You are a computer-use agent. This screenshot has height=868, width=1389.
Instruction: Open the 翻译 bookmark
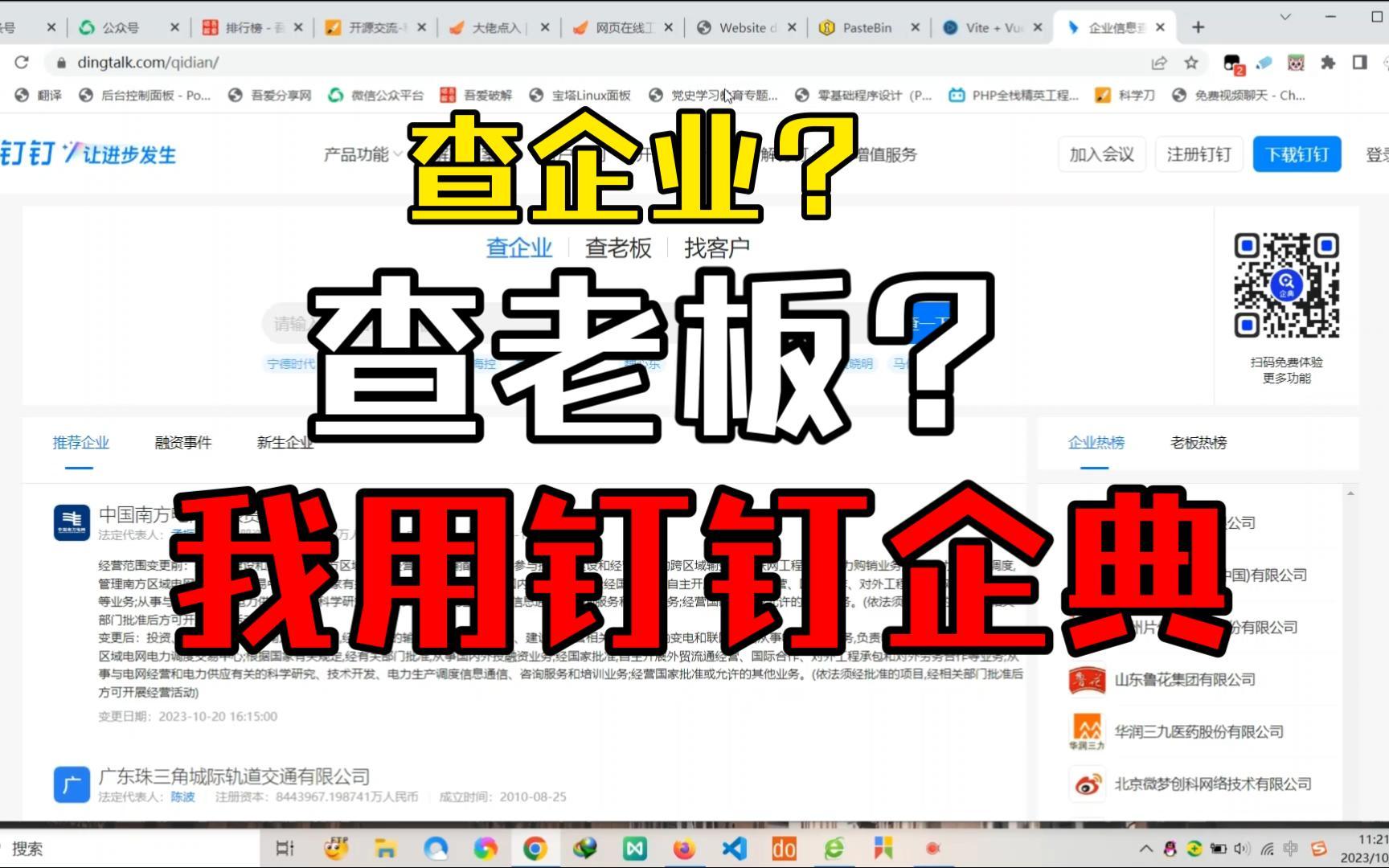(39, 95)
